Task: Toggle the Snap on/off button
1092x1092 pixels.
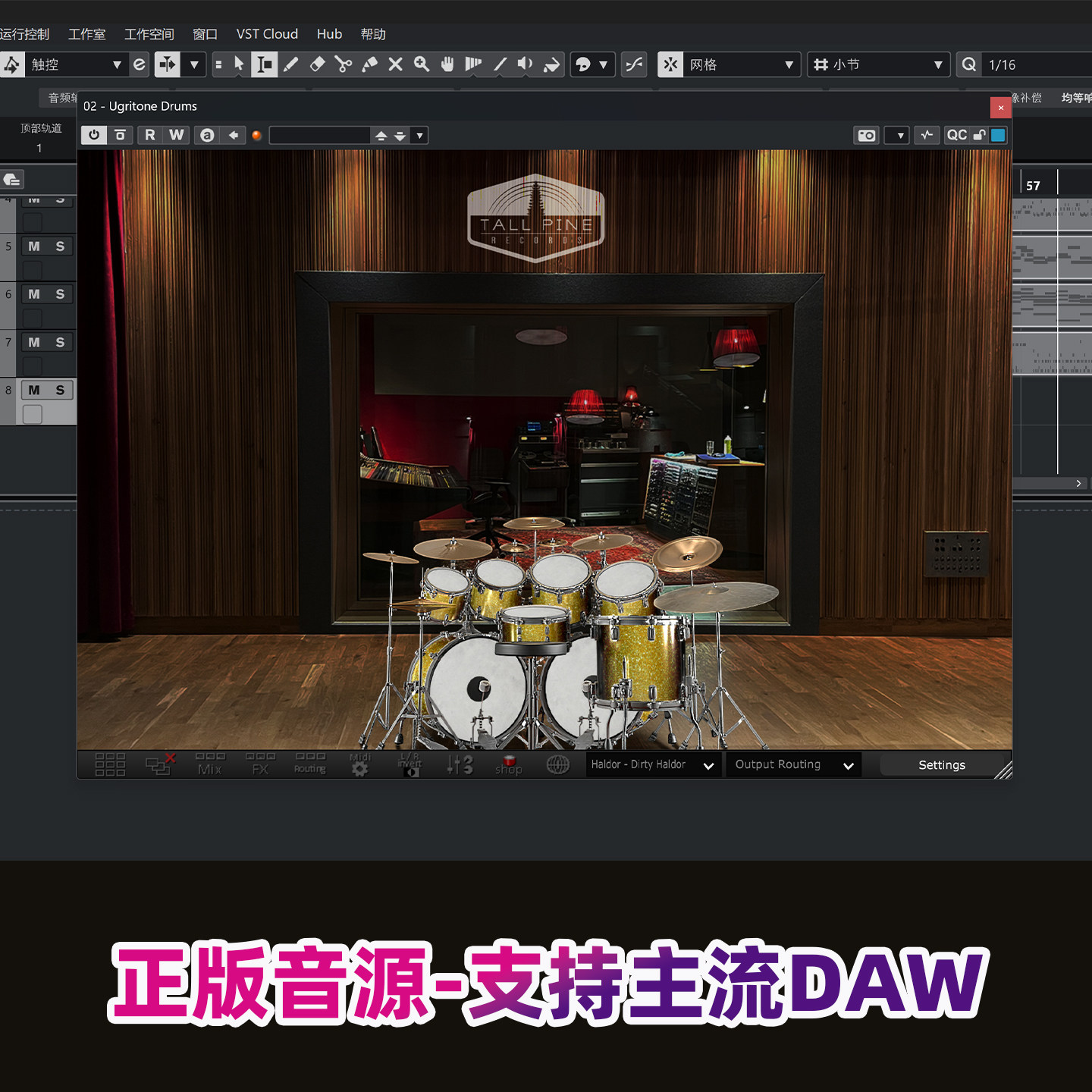Action: point(670,64)
